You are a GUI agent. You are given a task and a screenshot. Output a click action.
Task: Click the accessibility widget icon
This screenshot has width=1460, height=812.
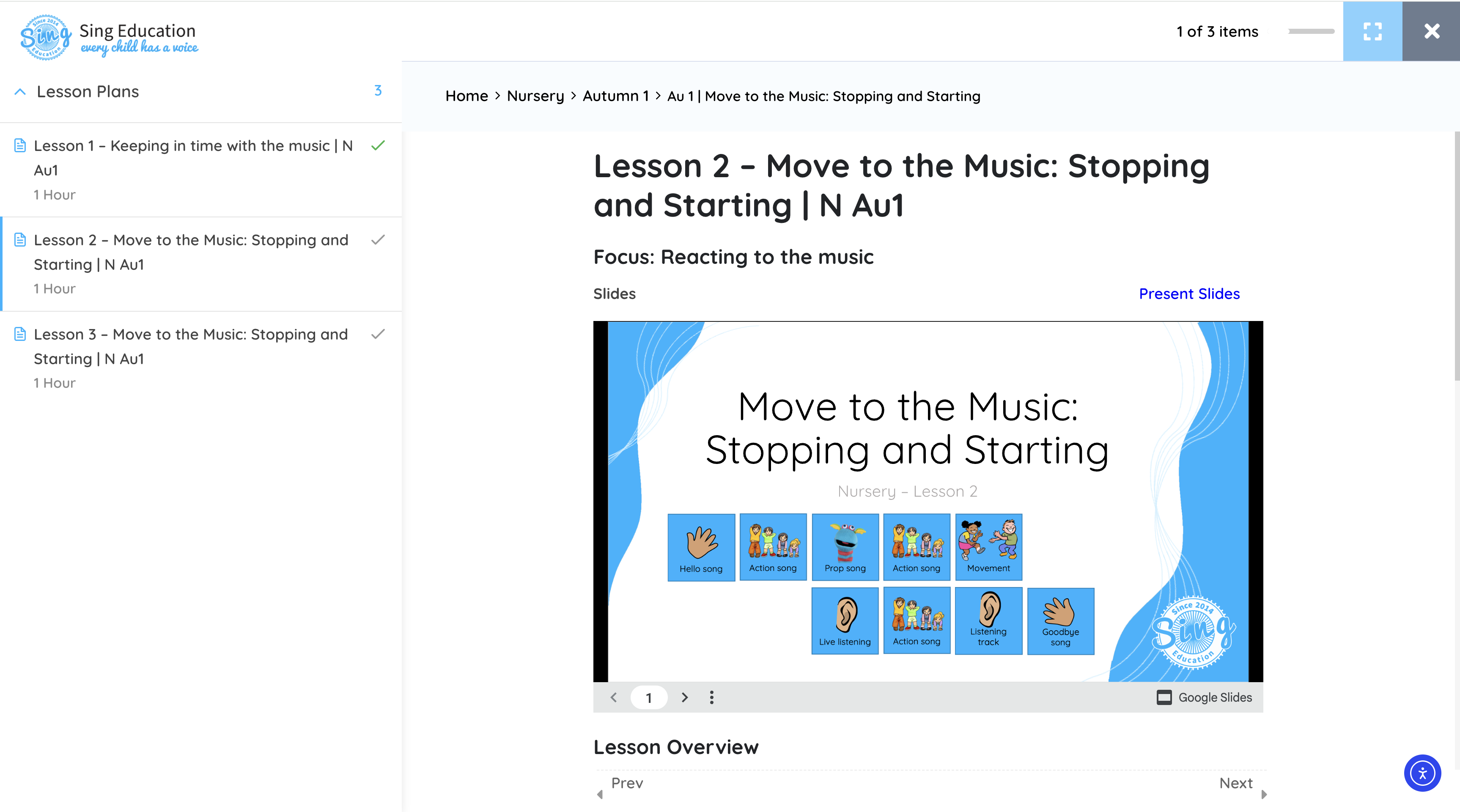1422,773
